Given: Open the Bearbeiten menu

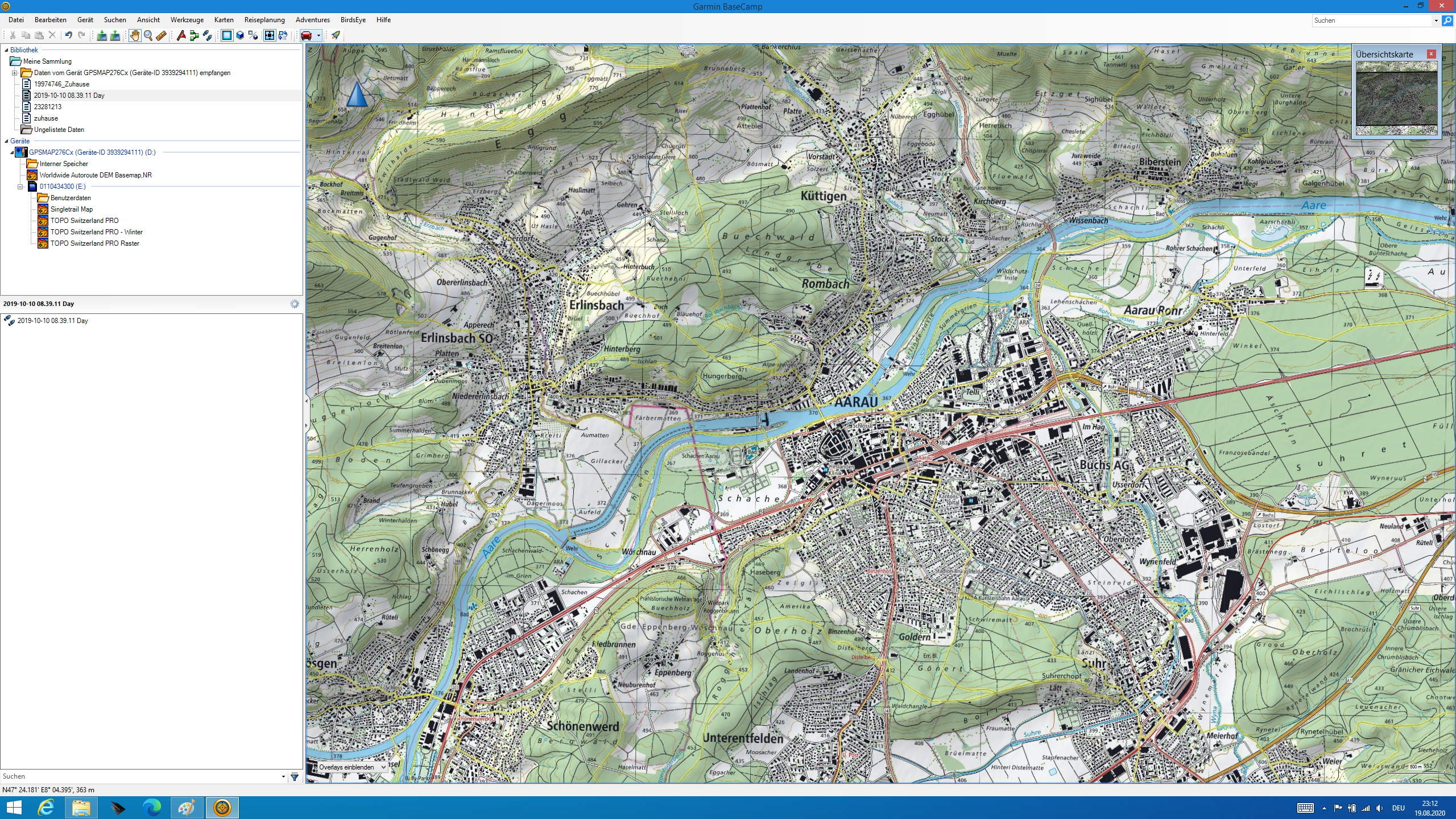Looking at the screenshot, I should [x=51, y=20].
